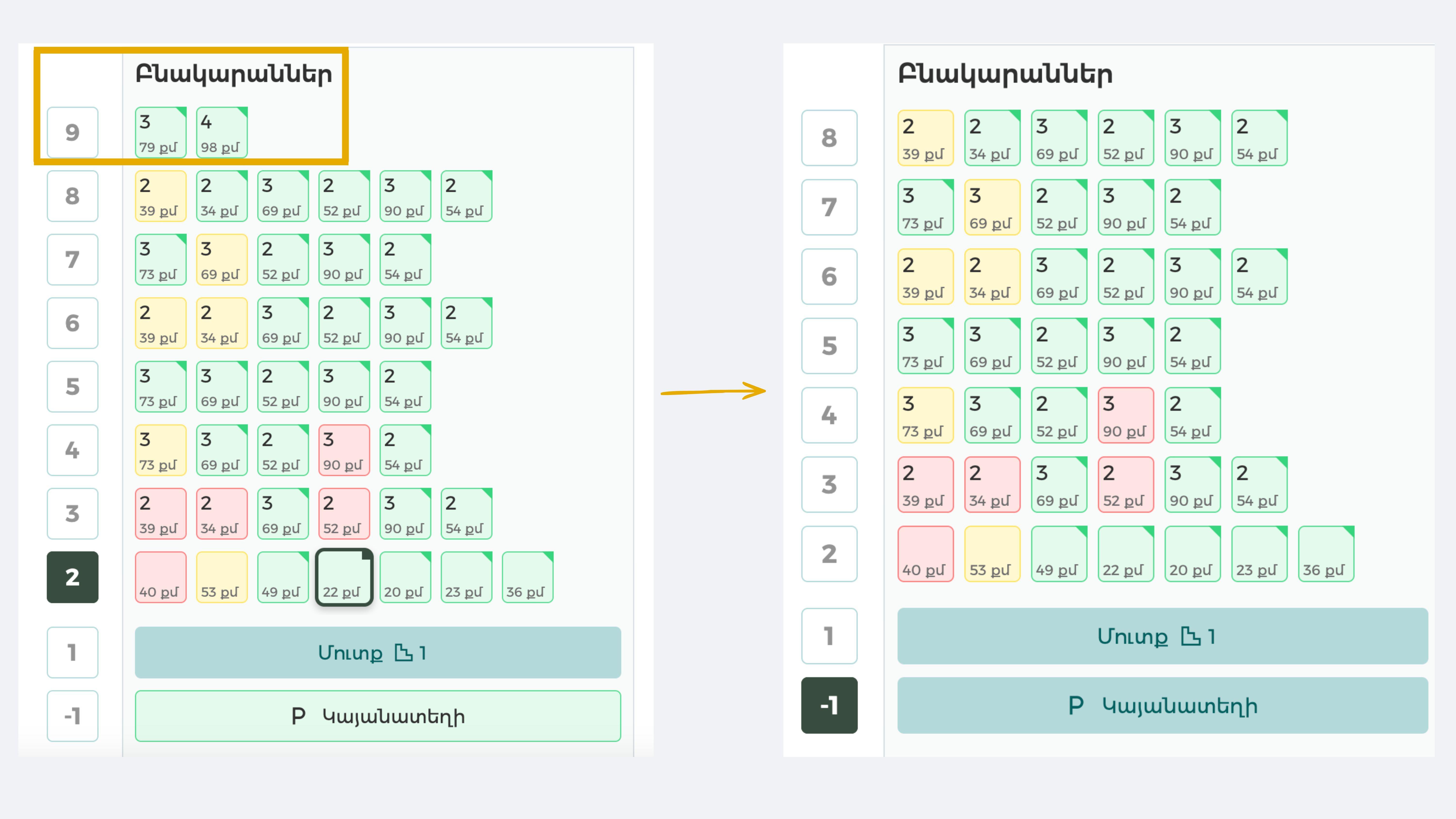Open the 79 sq m apartment on floor 9
The width and height of the screenshot is (1456, 819).
click(x=160, y=132)
